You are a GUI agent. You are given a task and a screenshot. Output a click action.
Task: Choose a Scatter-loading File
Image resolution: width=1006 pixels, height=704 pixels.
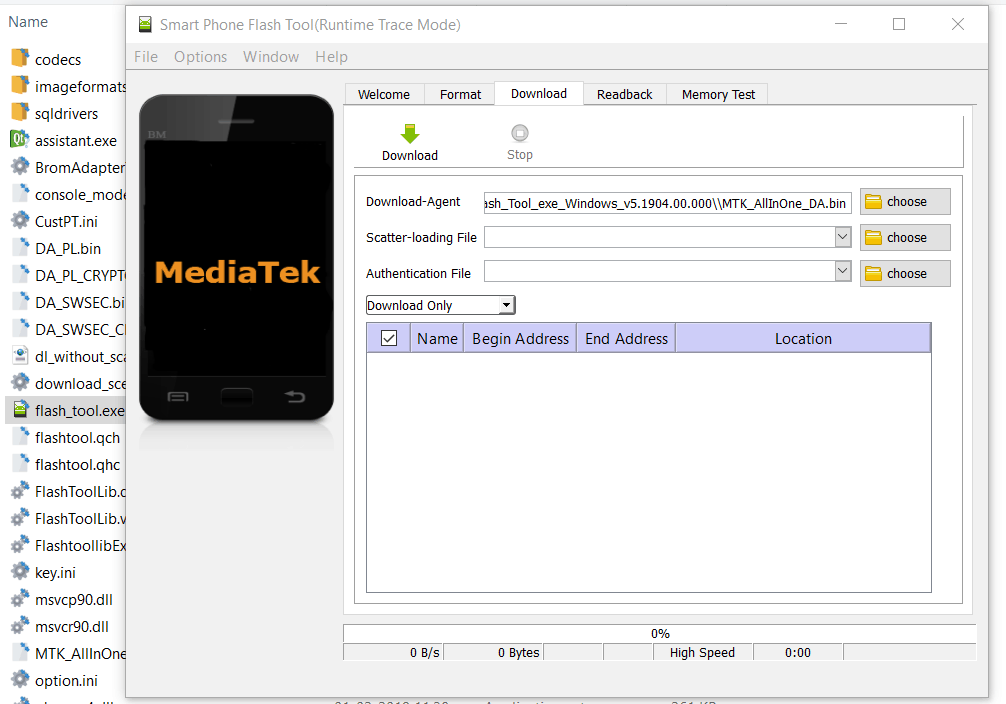[903, 237]
